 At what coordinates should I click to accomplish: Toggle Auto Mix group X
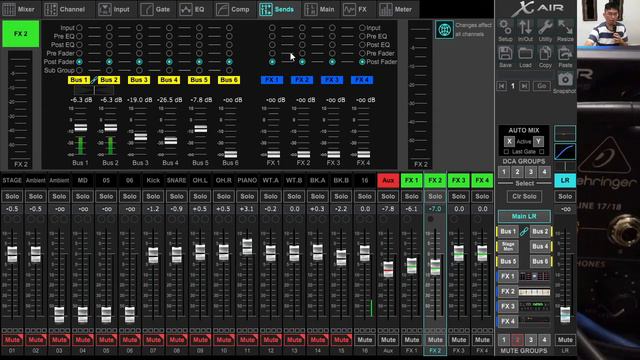pyautogui.click(x=509, y=142)
